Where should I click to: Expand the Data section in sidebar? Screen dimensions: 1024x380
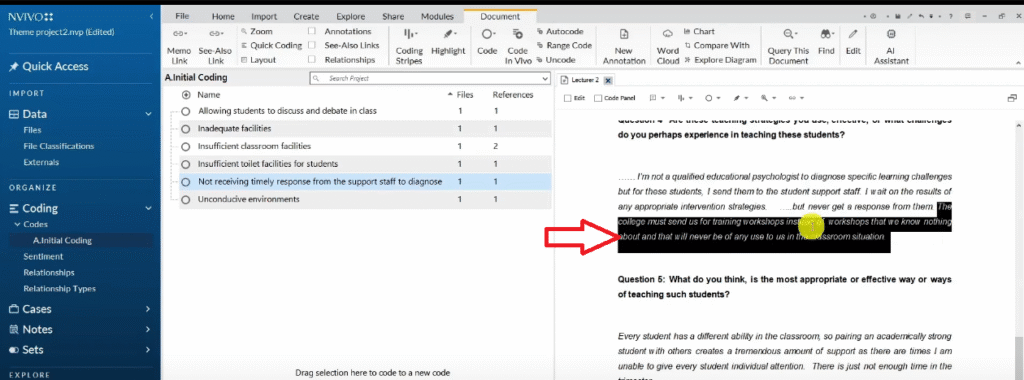click(x=148, y=114)
